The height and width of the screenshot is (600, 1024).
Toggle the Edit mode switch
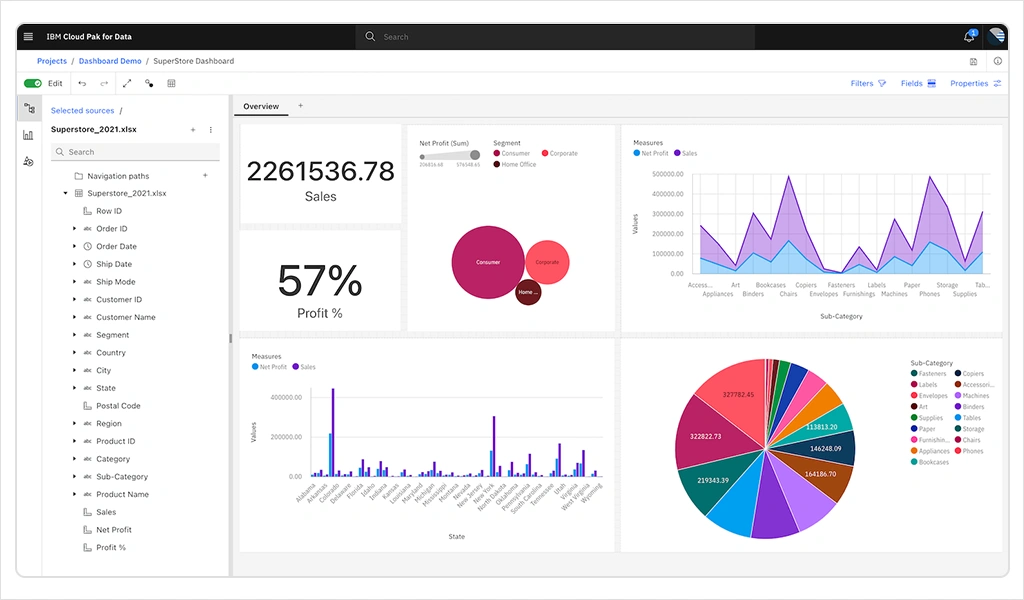pyautogui.click(x=33, y=84)
